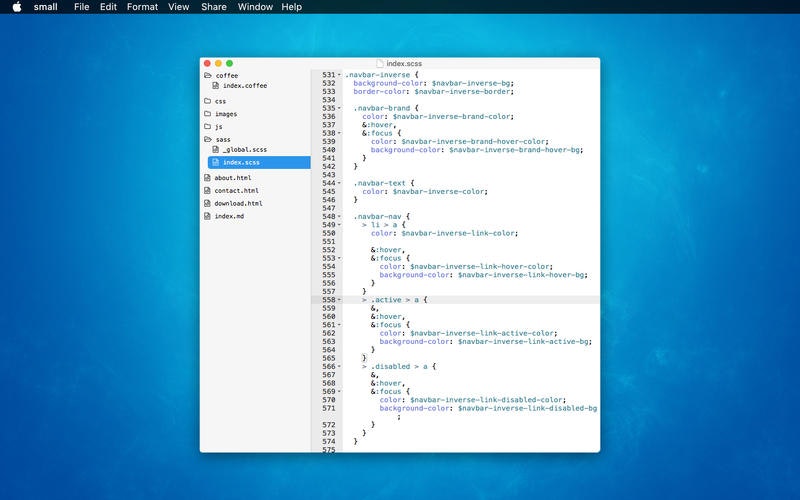The height and width of the screenshot is (500, 800).
Task: Click the about.html file icon
Action: pos(207,178)
